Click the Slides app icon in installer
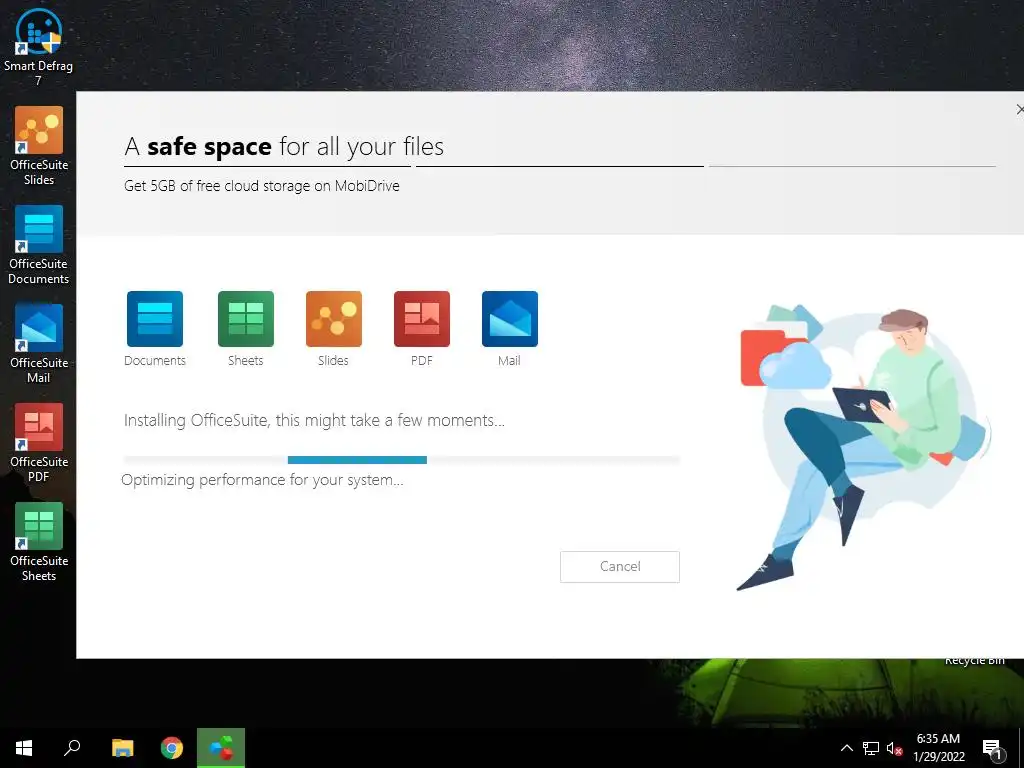 pos(334,319)
